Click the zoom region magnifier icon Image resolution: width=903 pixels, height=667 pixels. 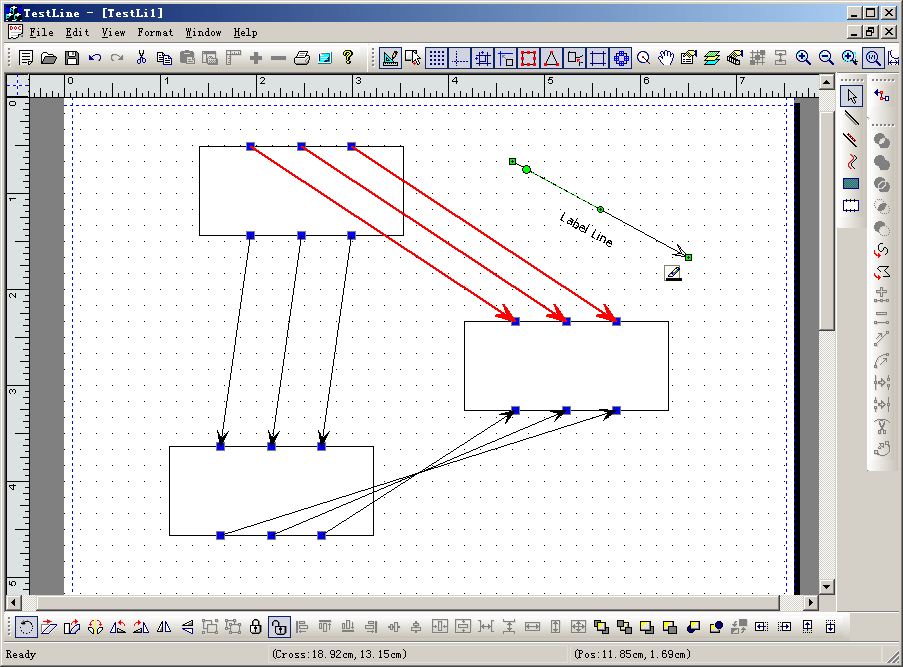(849, 58)
